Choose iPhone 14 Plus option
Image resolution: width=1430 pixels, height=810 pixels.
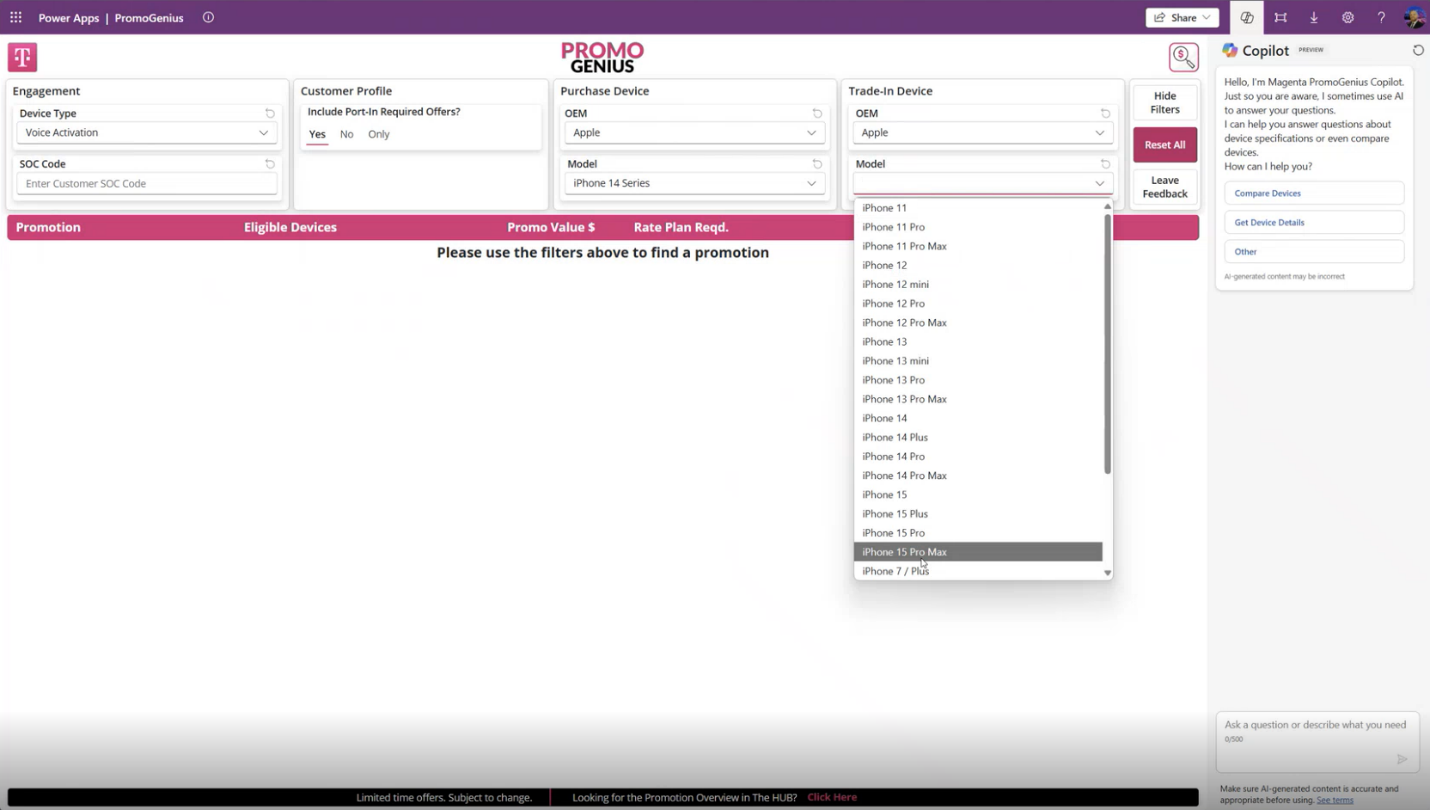click(978, 437)
